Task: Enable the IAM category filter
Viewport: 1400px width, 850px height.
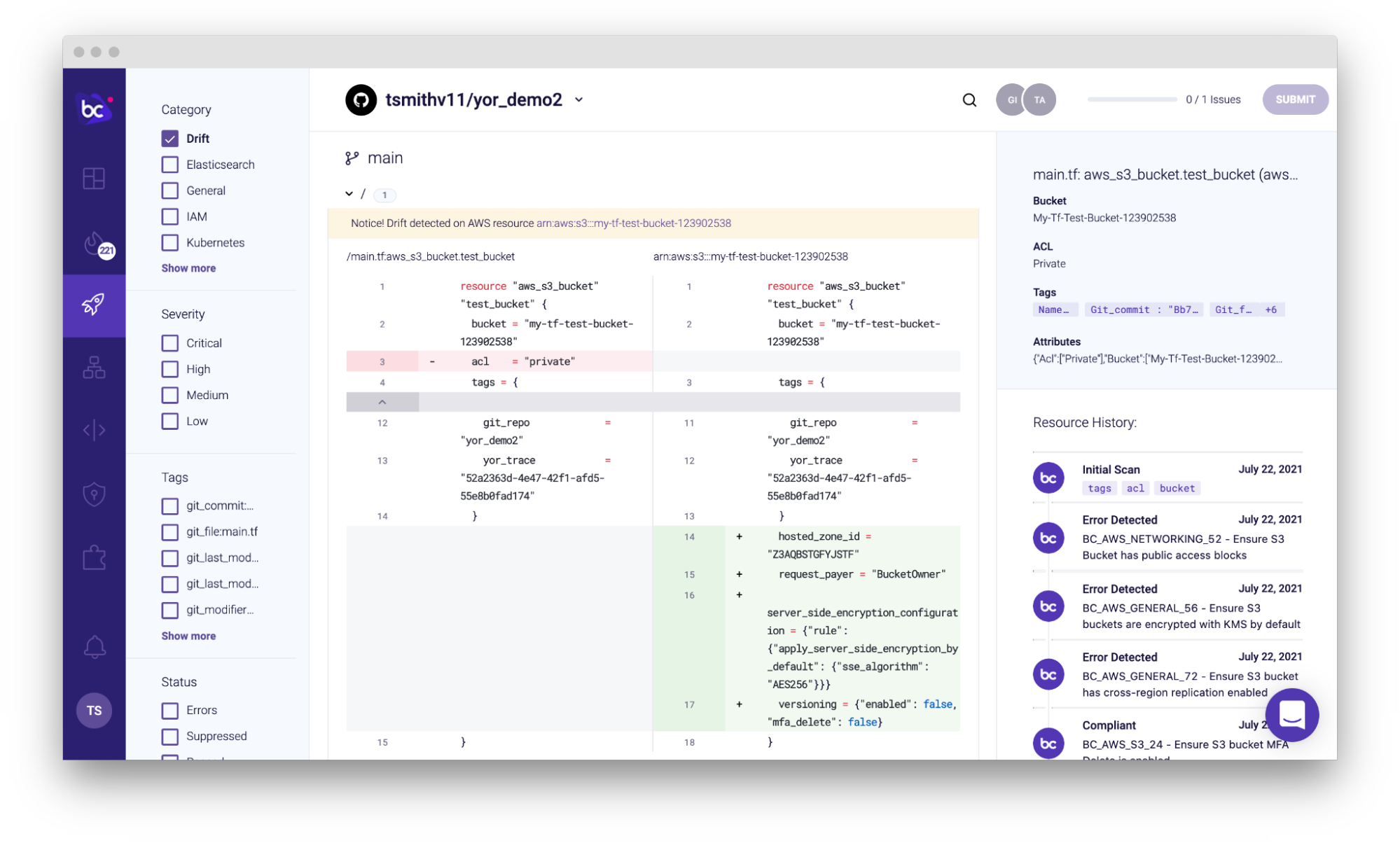Action: click(x=169, y=216)
